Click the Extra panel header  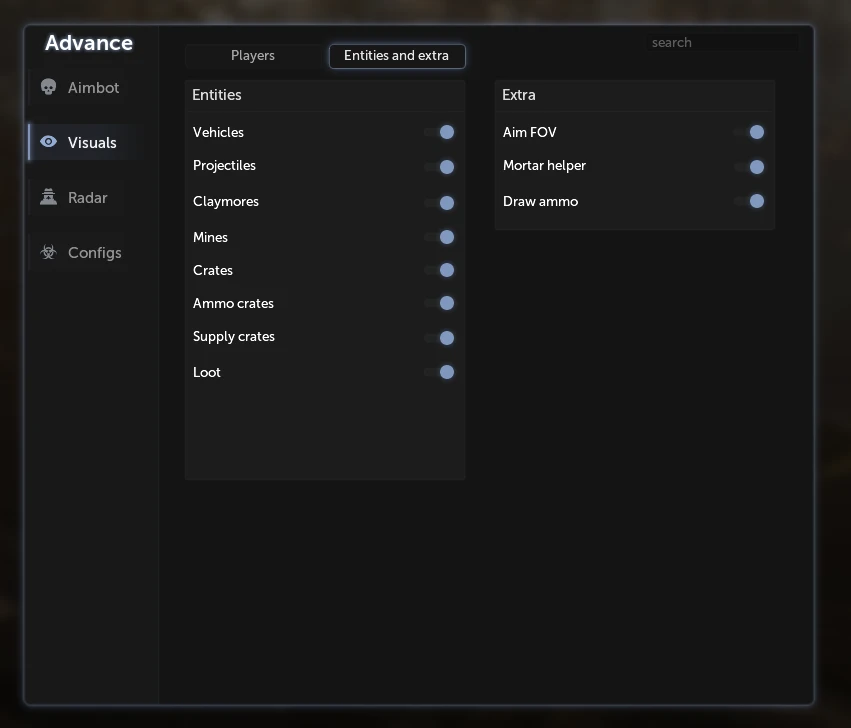click(634, 95)
